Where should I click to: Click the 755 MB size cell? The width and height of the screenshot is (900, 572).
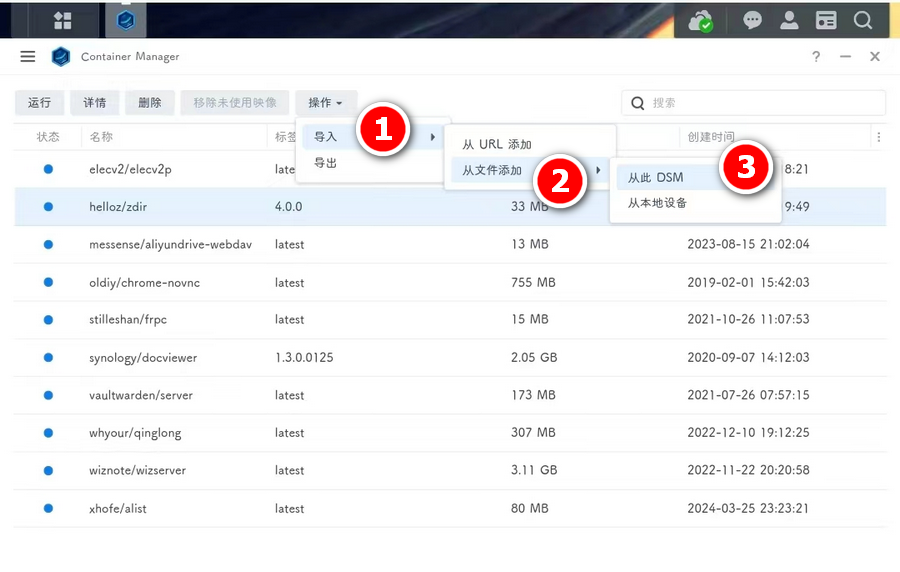click(x=533, y=282)
